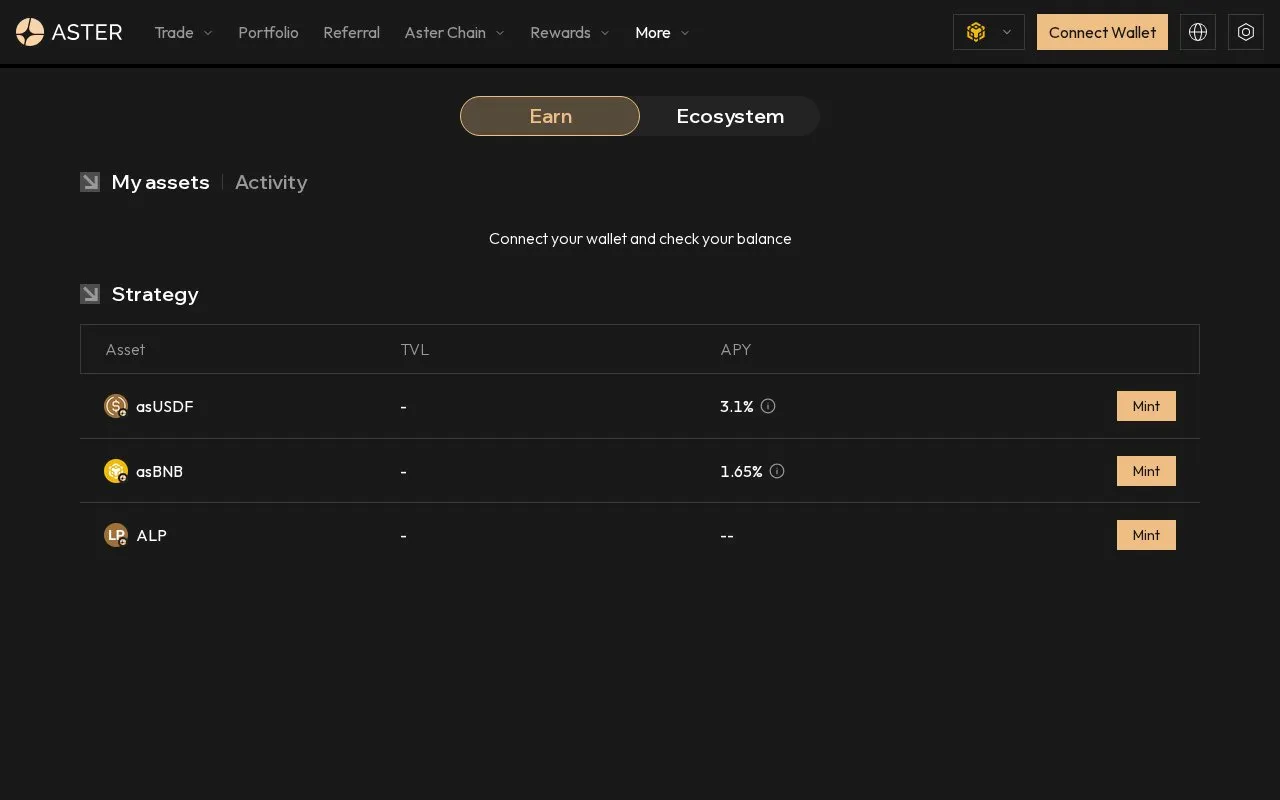Viewport: 1280px width, 800px height.
Task: Select the My assets tab
Action: pyautogui.click(x=161, y=182)
